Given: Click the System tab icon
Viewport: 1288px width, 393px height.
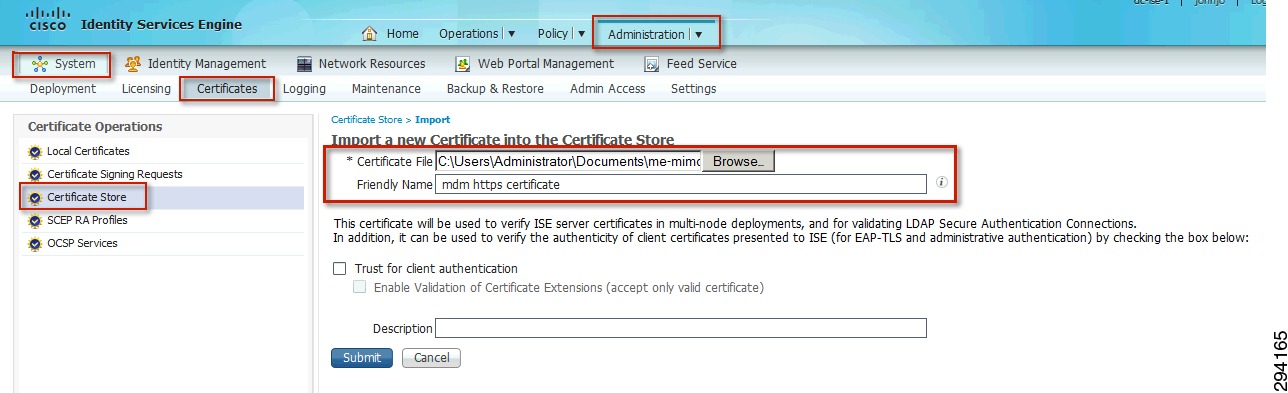Looking at the screenshot, I should pyautogui.click(x=40, y=64).
